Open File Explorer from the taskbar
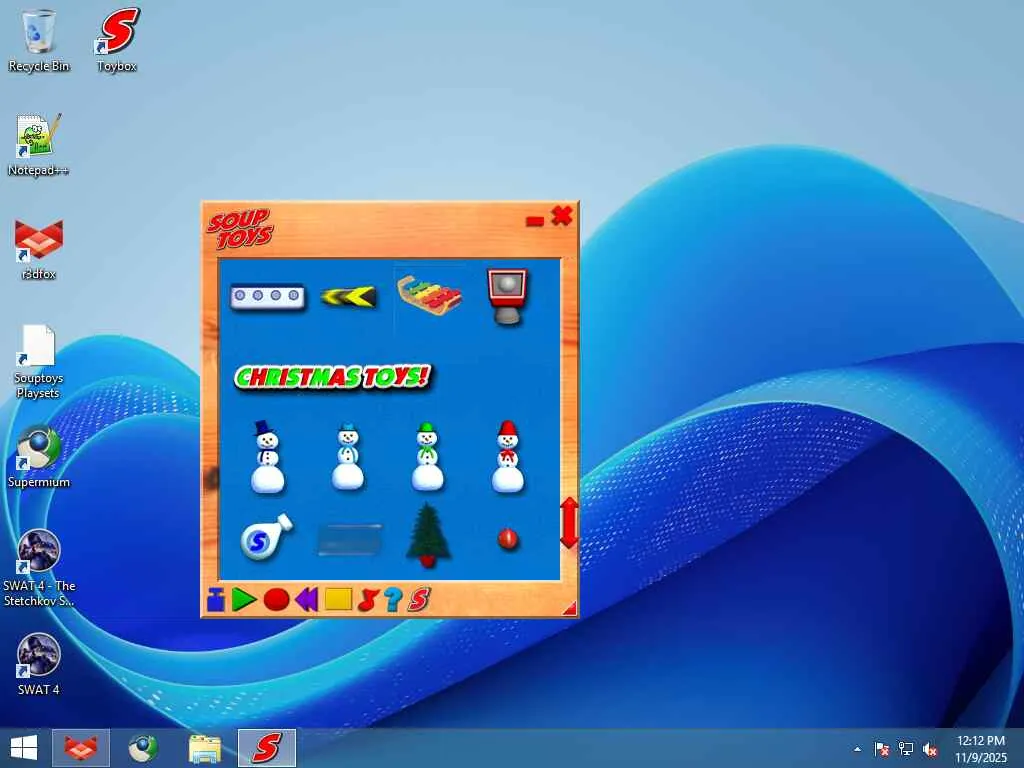Screen dimensions: 1024x768 [x=204, y=748]
